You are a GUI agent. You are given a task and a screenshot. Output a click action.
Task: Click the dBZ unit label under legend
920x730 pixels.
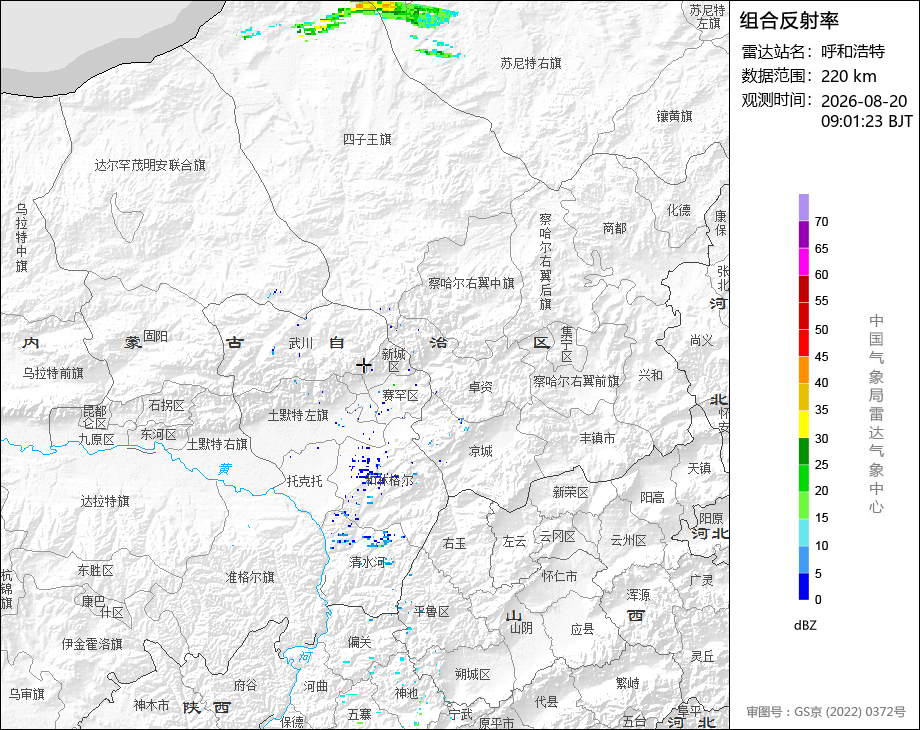pos(805,626)
